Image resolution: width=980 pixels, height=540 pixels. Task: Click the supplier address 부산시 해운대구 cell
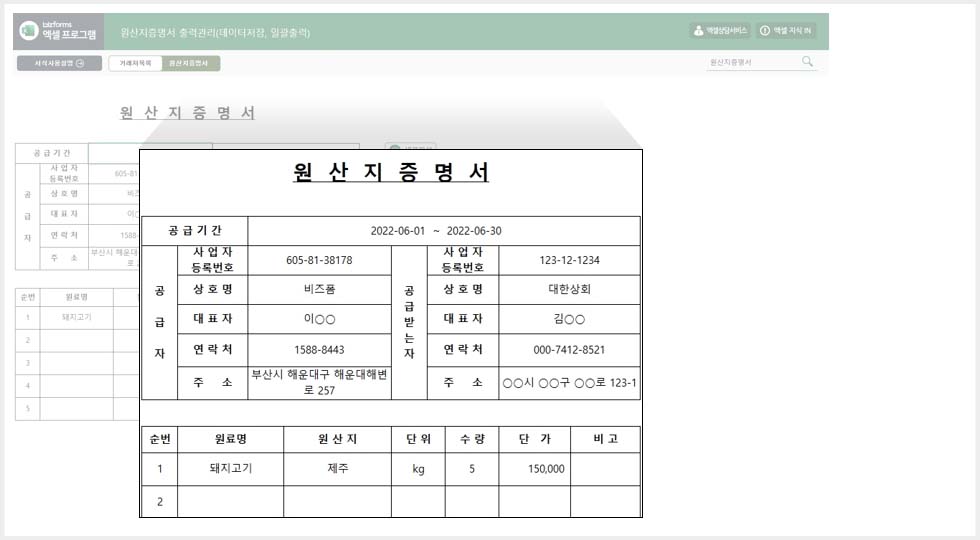tap(319, 382)
